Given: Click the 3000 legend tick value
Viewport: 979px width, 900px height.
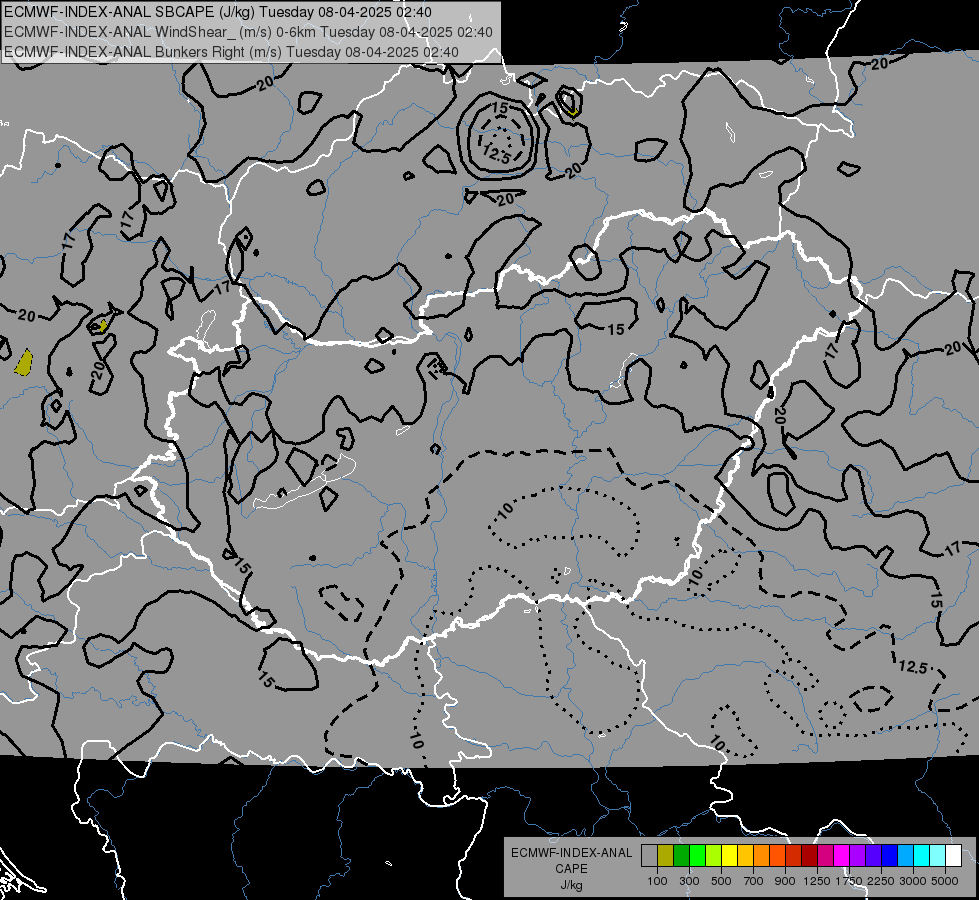Looking at the screenshot, I should pyautogui.click(x=913, y=881).
